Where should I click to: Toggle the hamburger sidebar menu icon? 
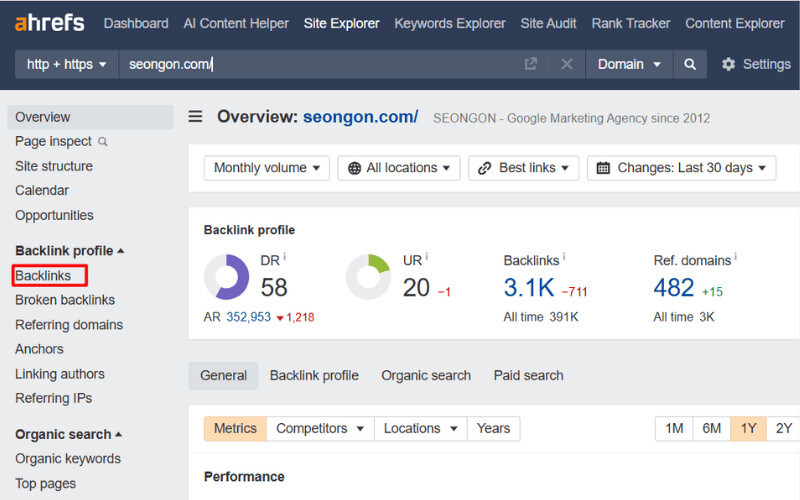pyautogui.click(x=195, y=116)
